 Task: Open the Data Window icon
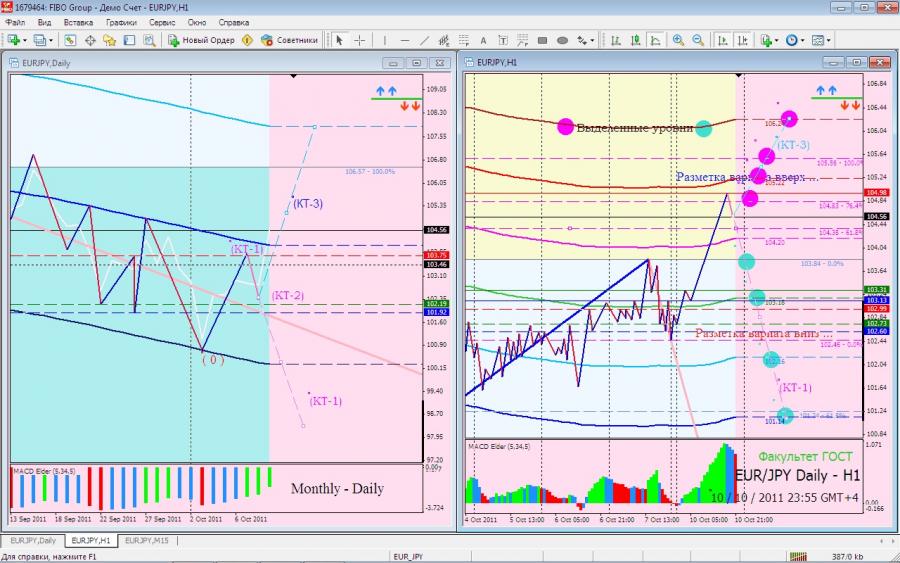[90, 40]
